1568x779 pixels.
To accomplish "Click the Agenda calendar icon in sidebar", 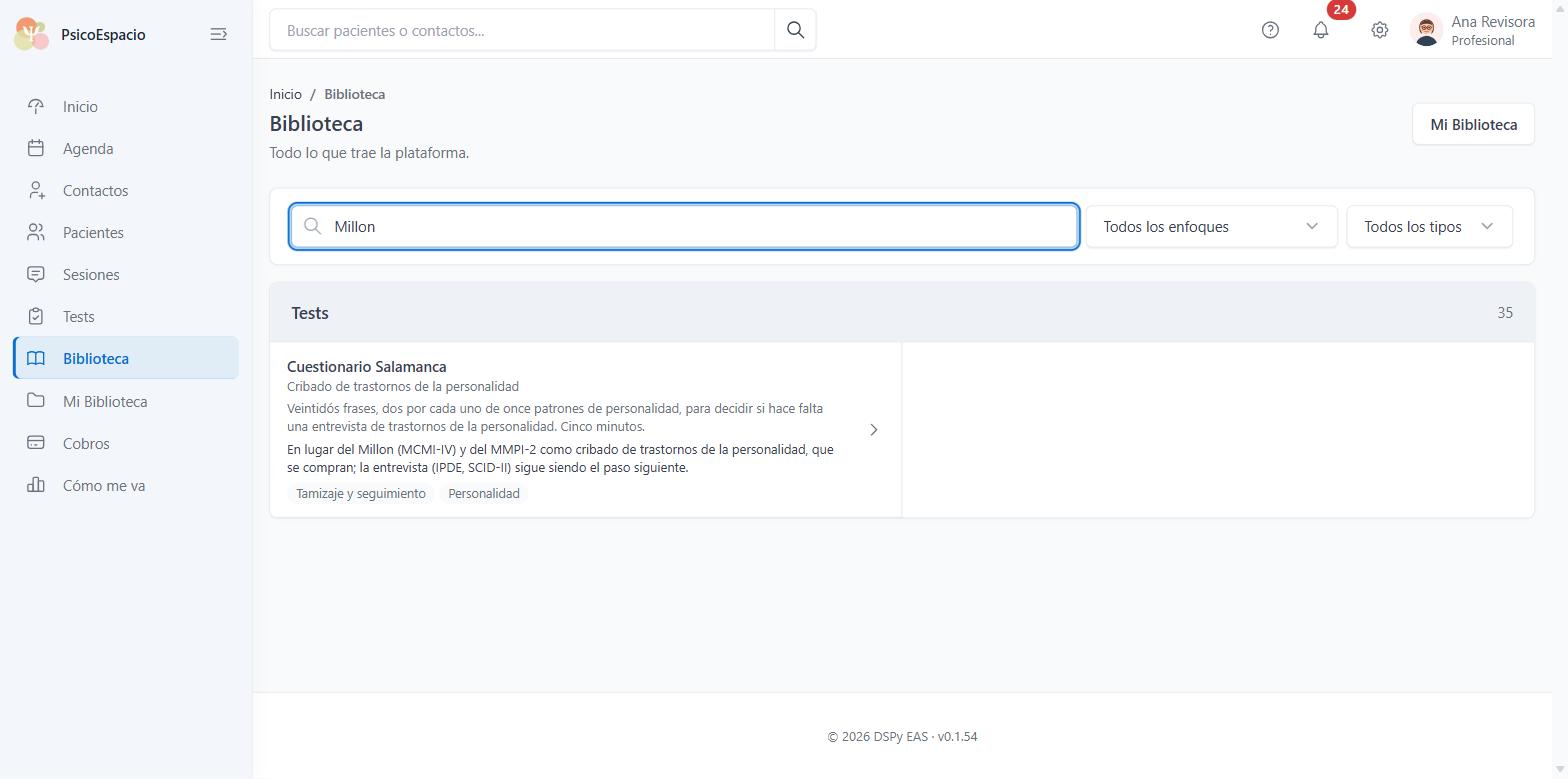I will (x=36, y=148).
